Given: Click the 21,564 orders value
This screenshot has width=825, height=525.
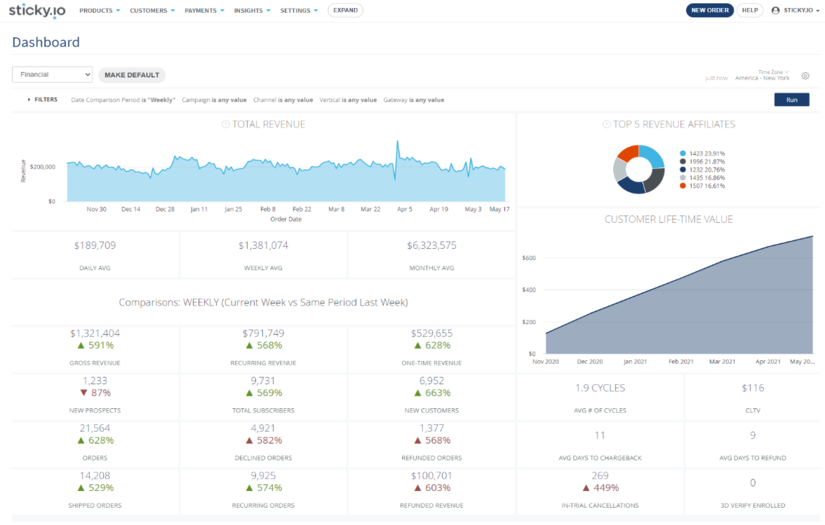Looking at the screenshot, I should coord(95,428).
